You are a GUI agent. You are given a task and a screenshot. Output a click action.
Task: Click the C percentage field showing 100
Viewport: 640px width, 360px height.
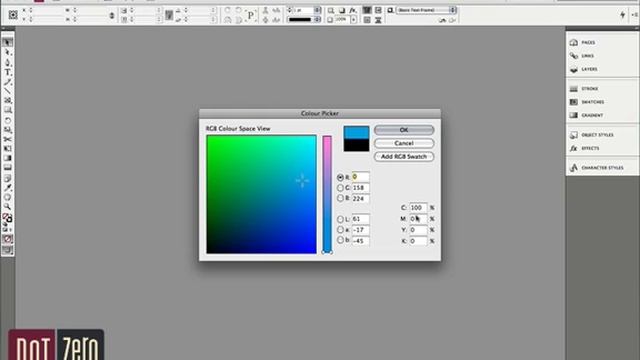pyautogui.click(x=418, y=208)
